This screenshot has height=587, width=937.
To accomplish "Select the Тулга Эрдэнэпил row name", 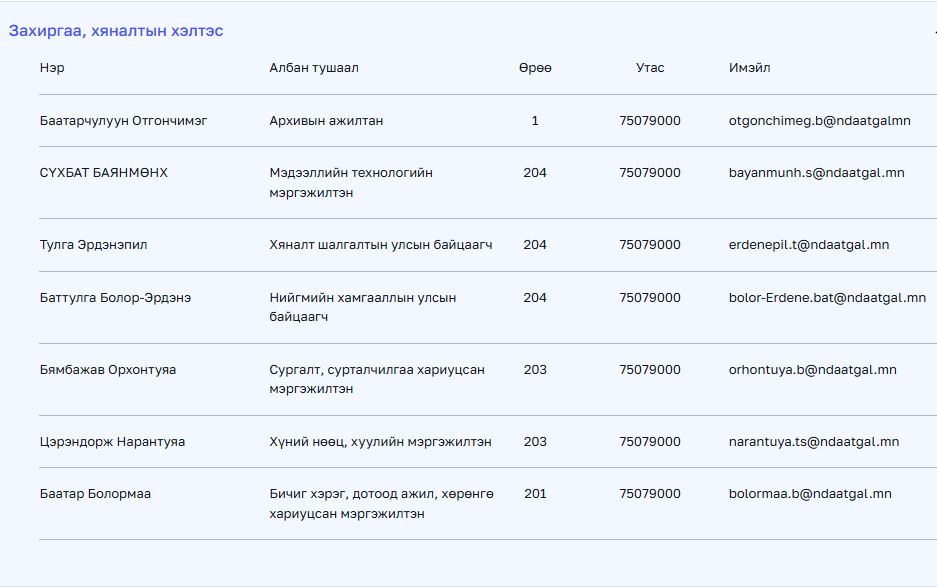I will (x=93, y=245).
